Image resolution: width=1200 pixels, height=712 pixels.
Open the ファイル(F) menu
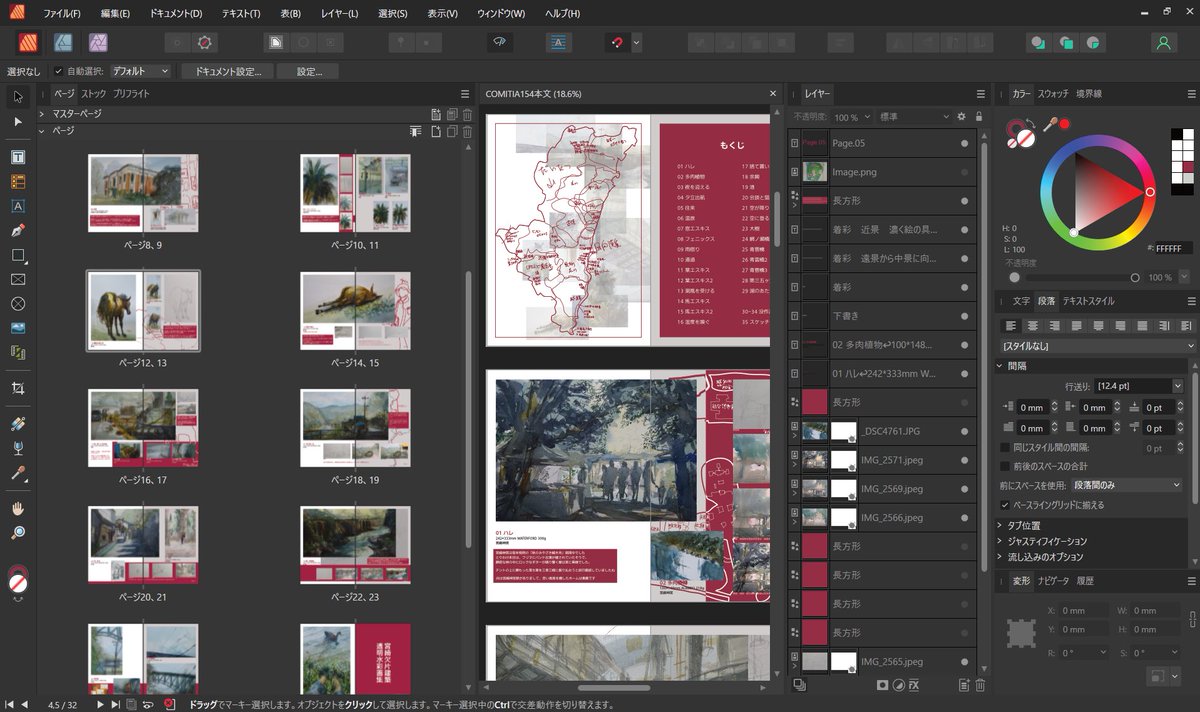click(63, 14)
